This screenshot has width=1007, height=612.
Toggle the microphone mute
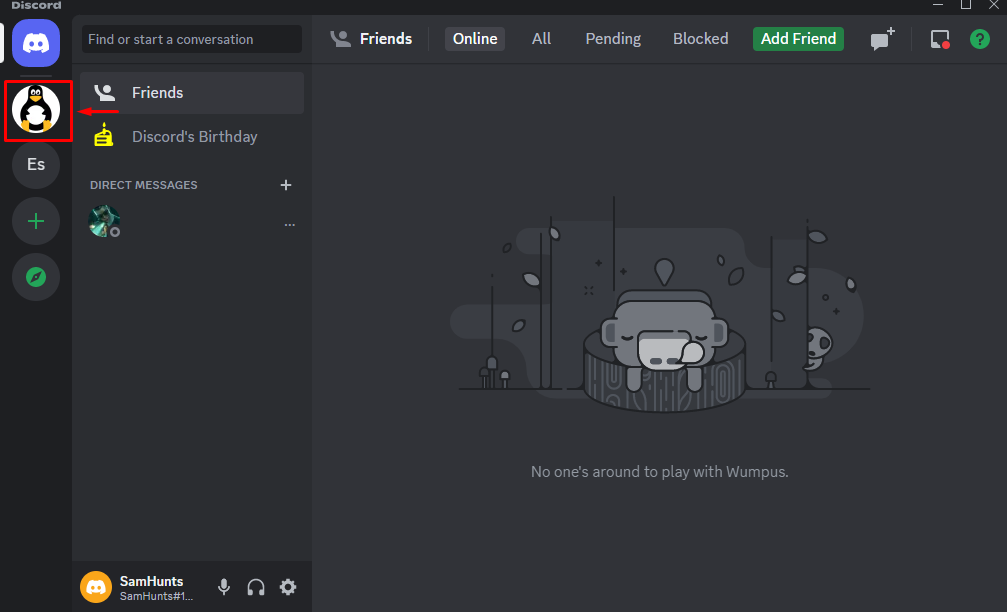point(223,587)
